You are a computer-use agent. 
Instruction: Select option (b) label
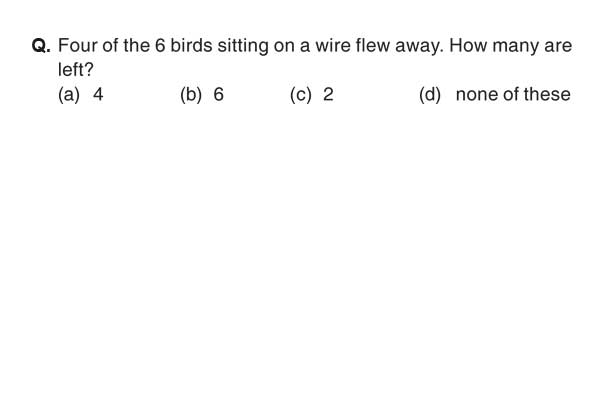[x=191, y=95]
